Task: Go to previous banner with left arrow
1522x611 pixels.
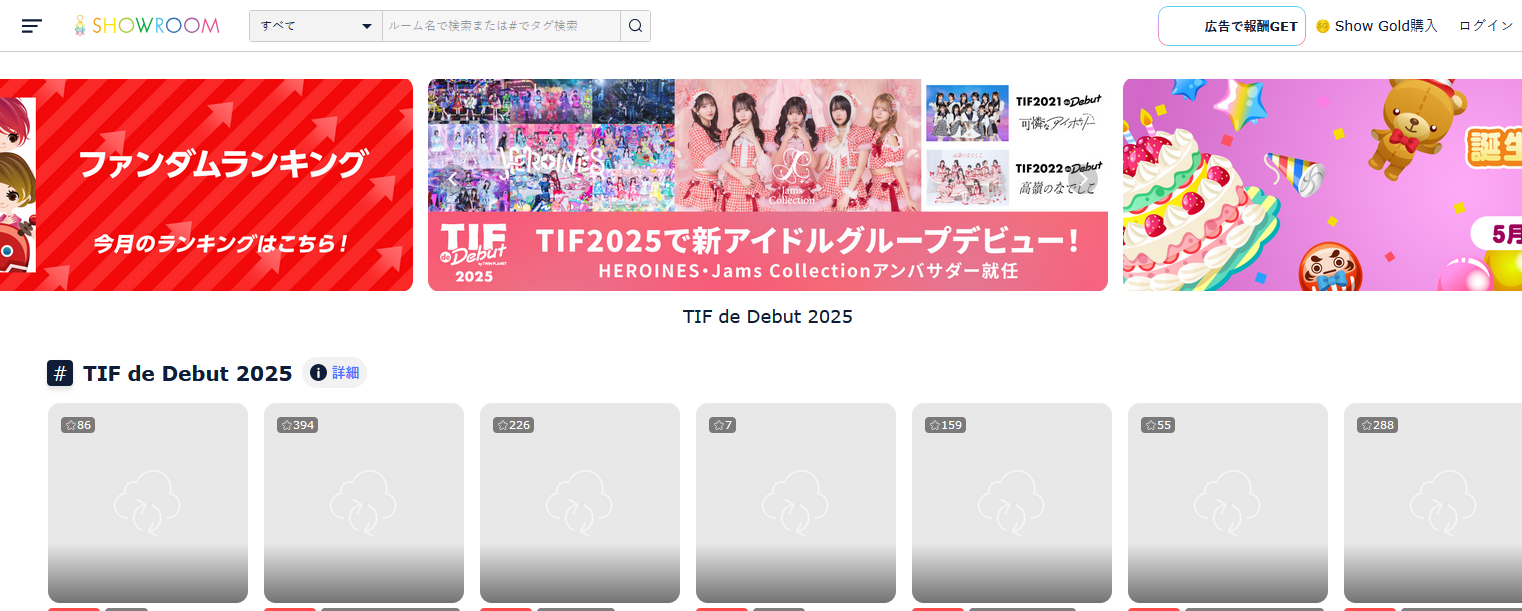Action: pos(453,181)
